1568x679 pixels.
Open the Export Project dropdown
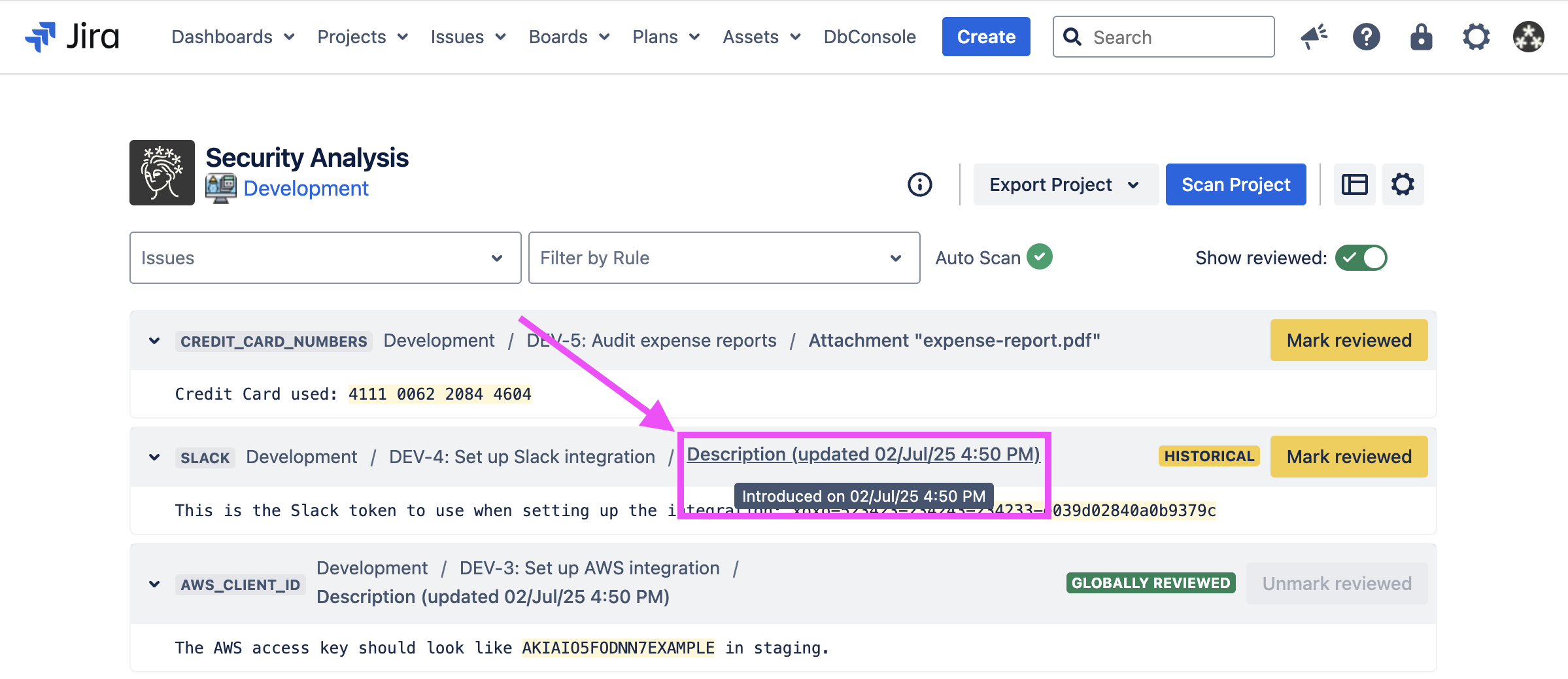(1065, 184)
